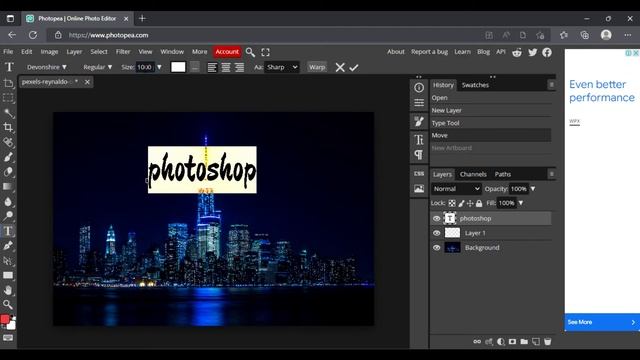640x360 pixels.
Task: Open the Learn link
Action: point(462,52)
